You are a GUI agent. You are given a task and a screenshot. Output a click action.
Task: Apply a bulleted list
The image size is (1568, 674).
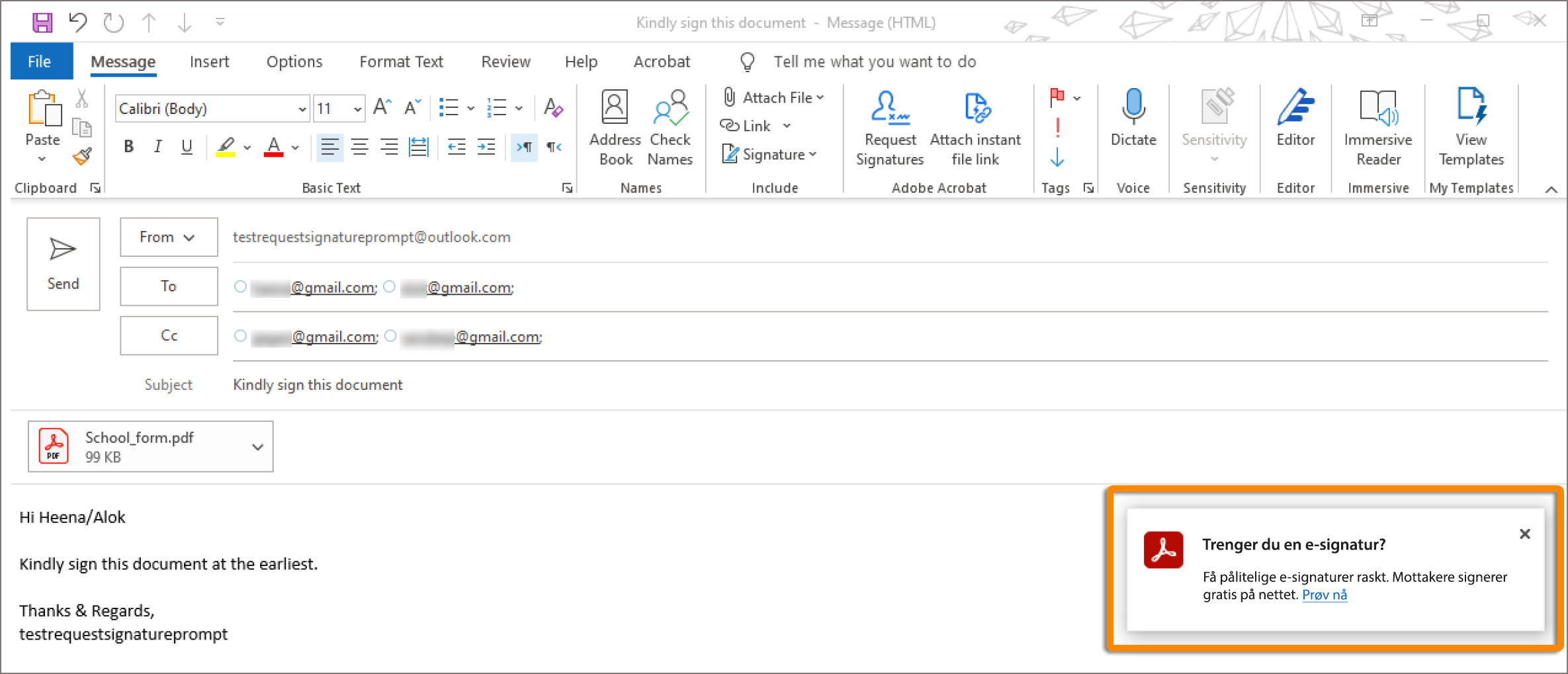coord(449,107)
